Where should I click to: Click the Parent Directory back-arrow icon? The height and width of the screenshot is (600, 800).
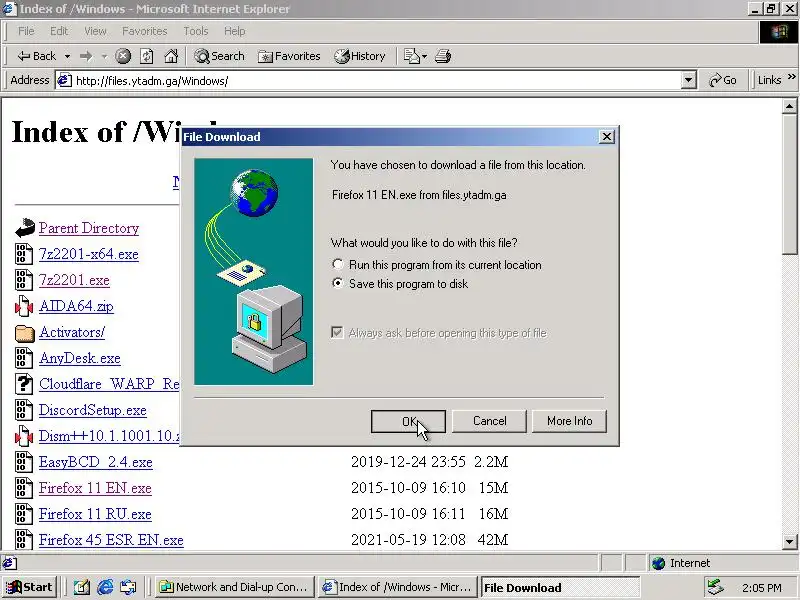pos(24,228)
